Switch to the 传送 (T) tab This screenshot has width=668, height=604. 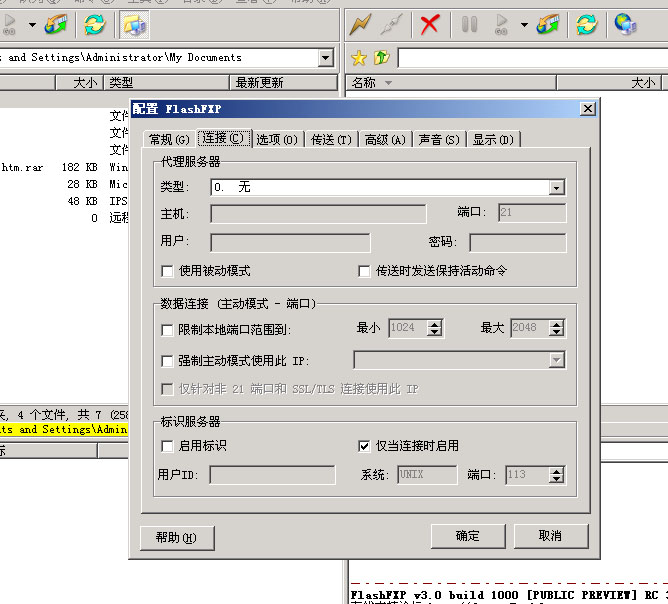click(331, 140)
